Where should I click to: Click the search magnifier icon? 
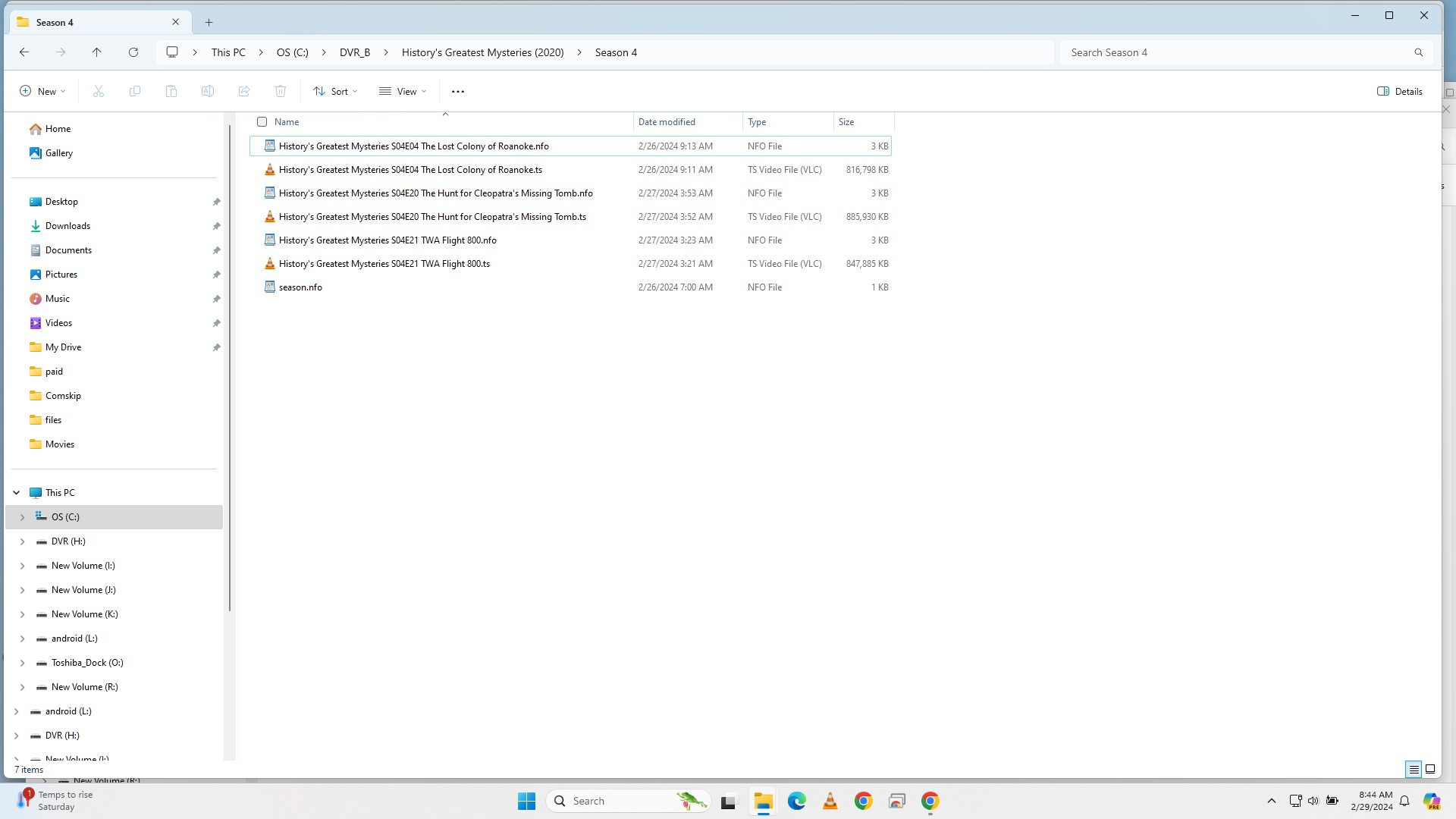click(1418, 52)
